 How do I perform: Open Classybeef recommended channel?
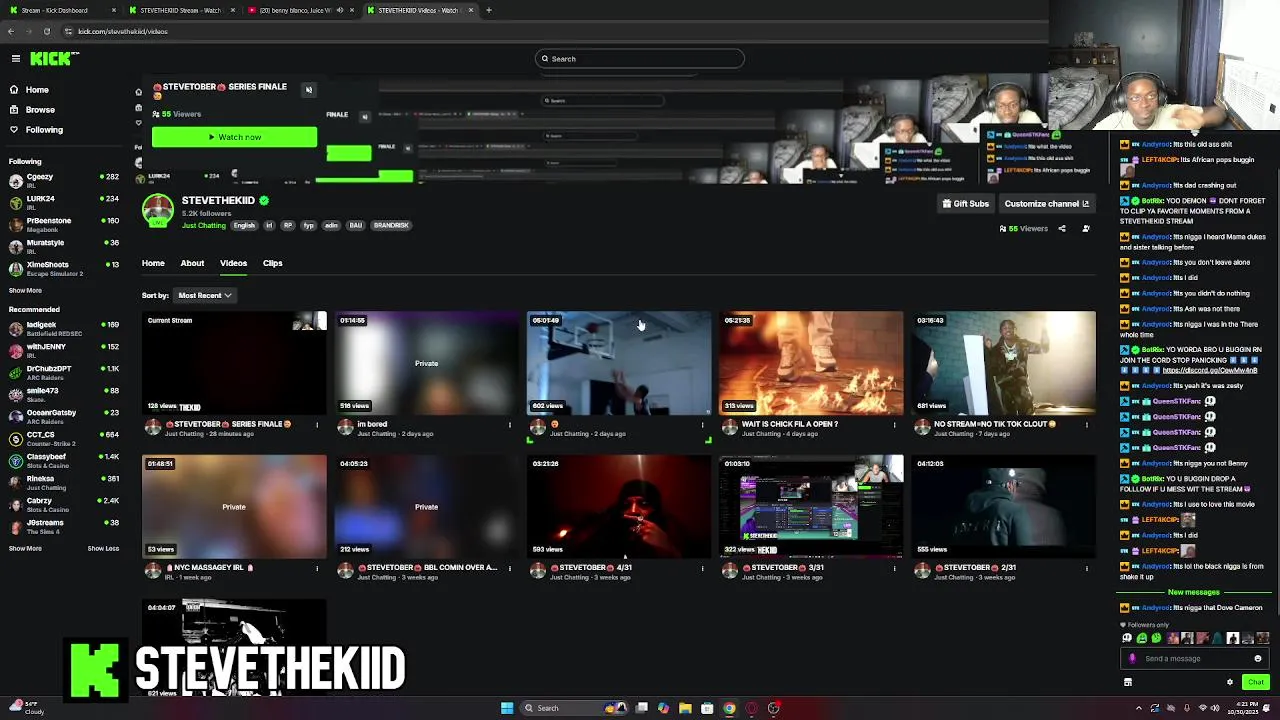(x=64, y=461)
